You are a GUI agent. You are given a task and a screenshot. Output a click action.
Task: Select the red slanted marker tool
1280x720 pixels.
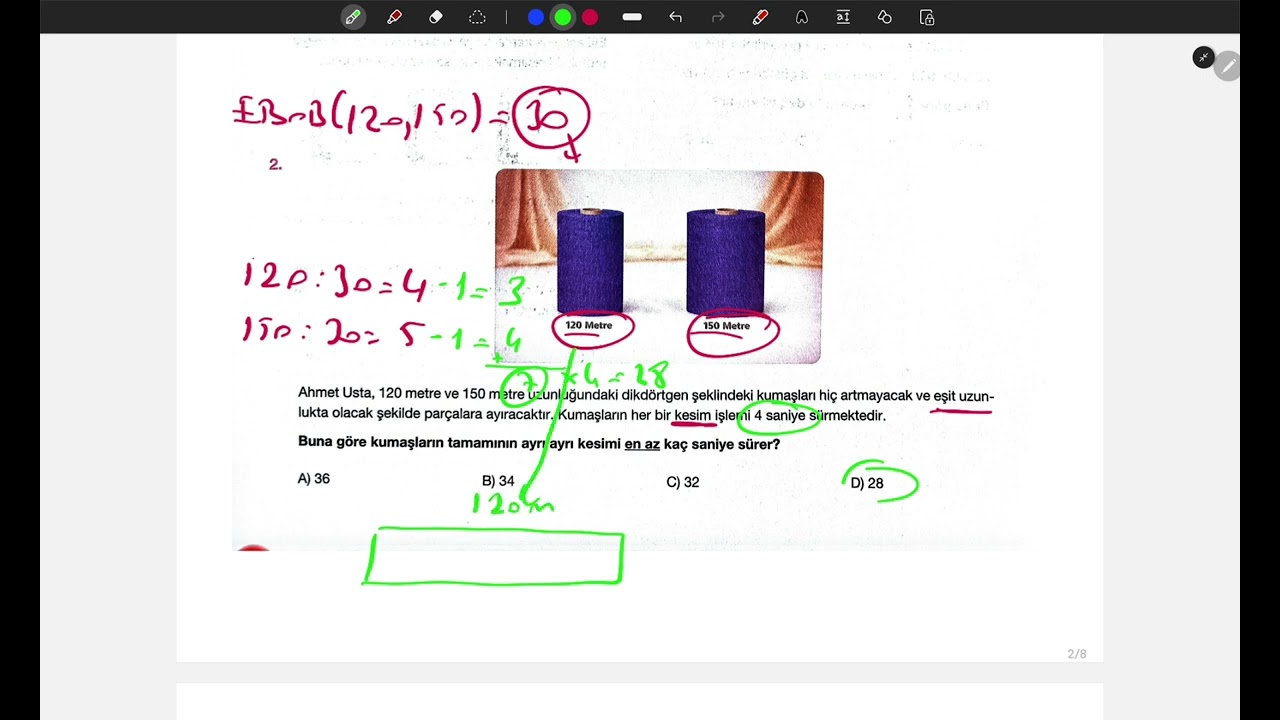(760, 17)
